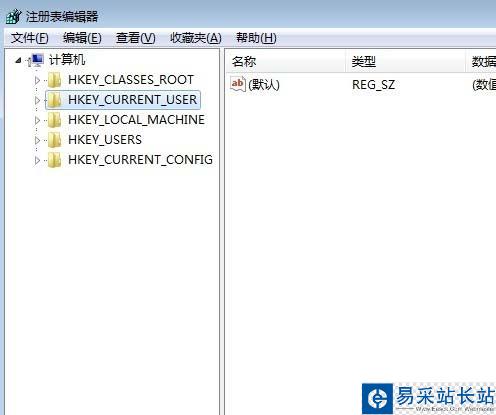
Task: Expand the HKEY_CURRENT_USER key
Action: 37,100
